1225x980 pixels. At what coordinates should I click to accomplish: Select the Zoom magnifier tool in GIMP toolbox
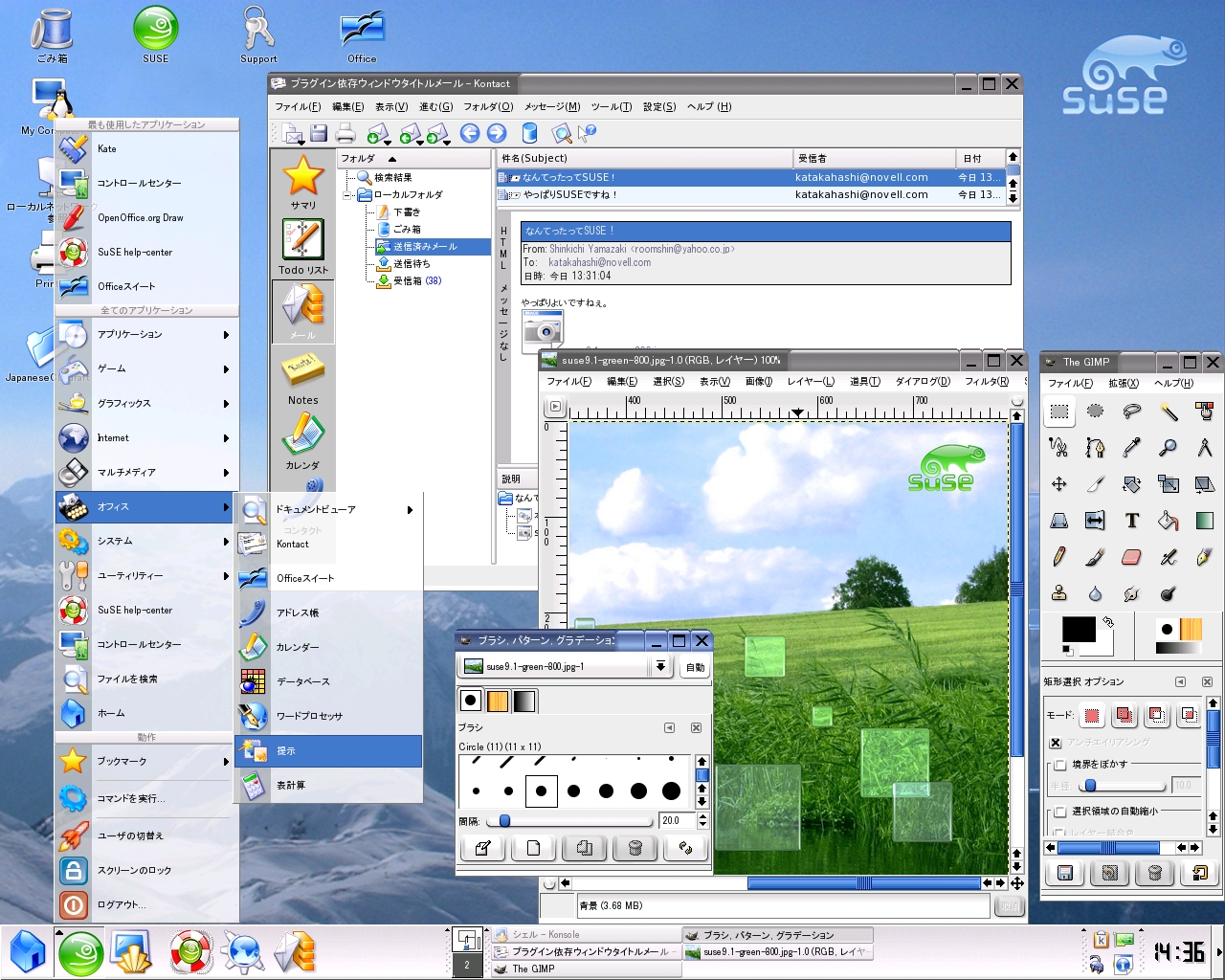1169,448
